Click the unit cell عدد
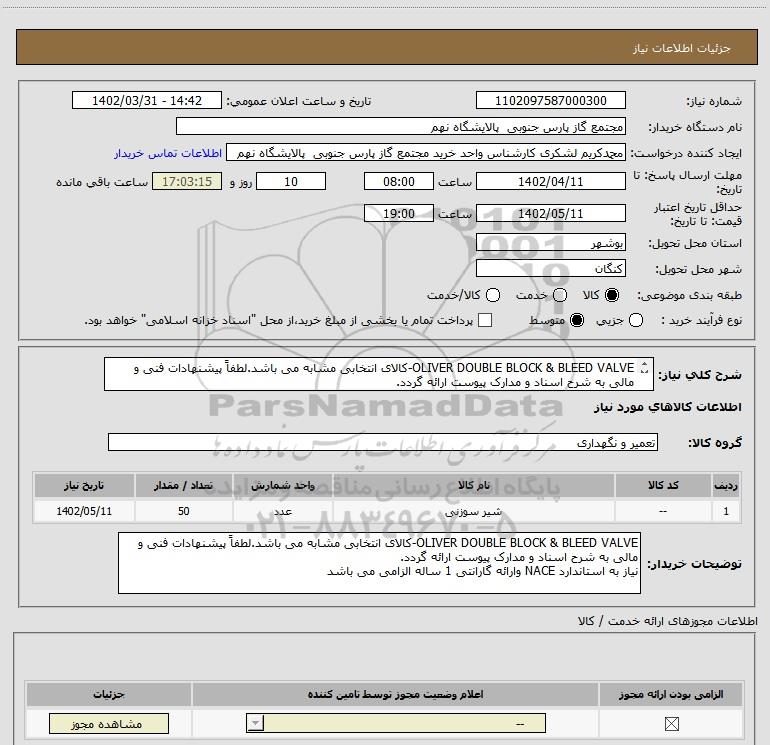770x745 pixels. [x=283, y=511]
